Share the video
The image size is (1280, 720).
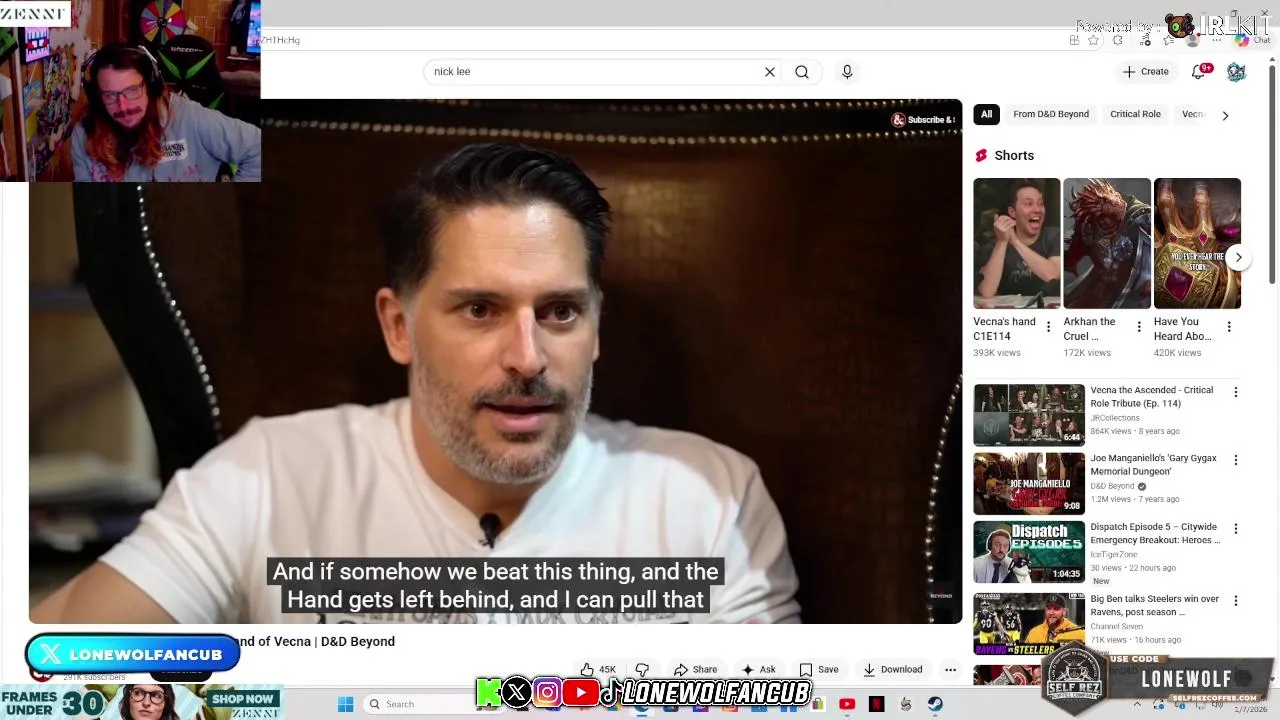tap(695, 670)
